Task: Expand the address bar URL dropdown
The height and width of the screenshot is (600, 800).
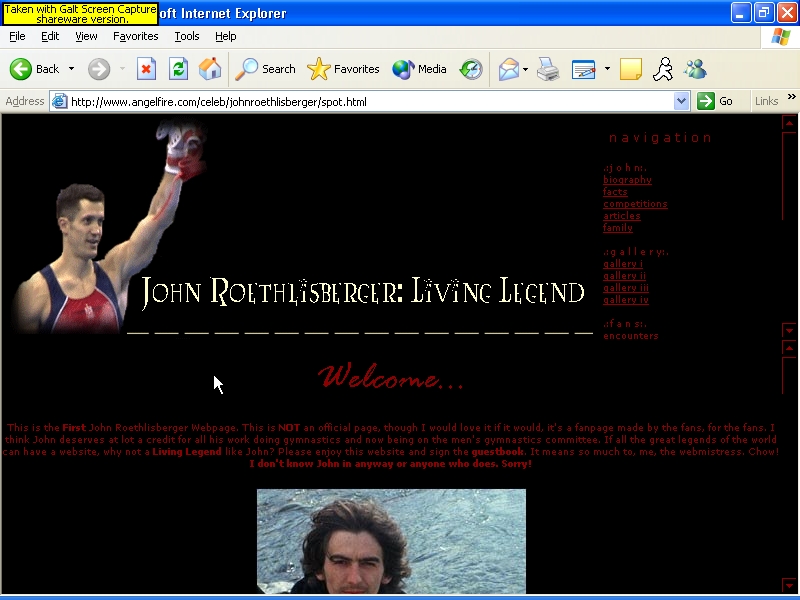Action: click(682, 101)
